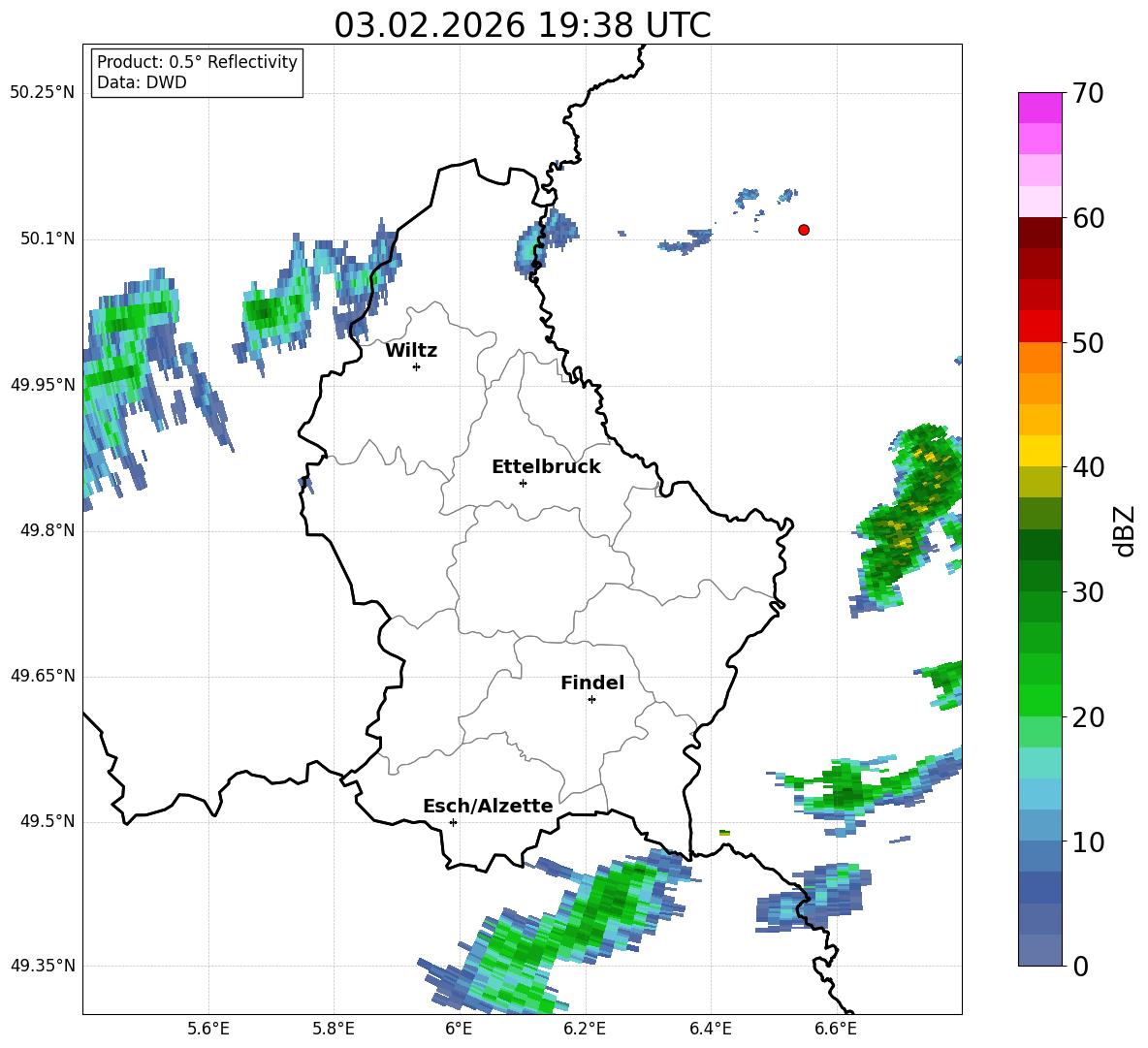Click the 49.8°N latitude label
The height and width of the screenshot is (1048, 1148).
click(47, 530)
